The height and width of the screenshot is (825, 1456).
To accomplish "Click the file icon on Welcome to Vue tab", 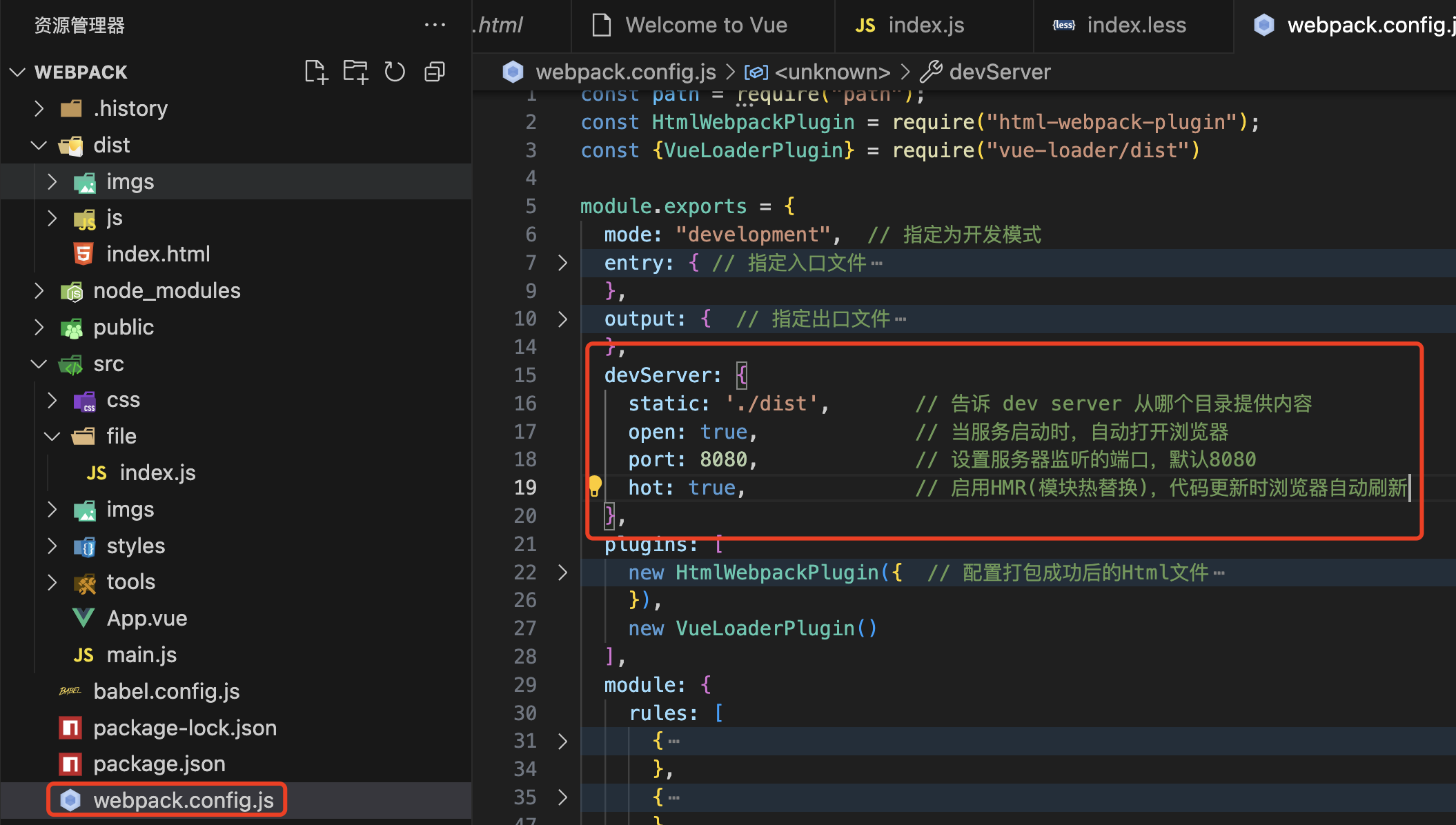I will [x=602, y=25].
